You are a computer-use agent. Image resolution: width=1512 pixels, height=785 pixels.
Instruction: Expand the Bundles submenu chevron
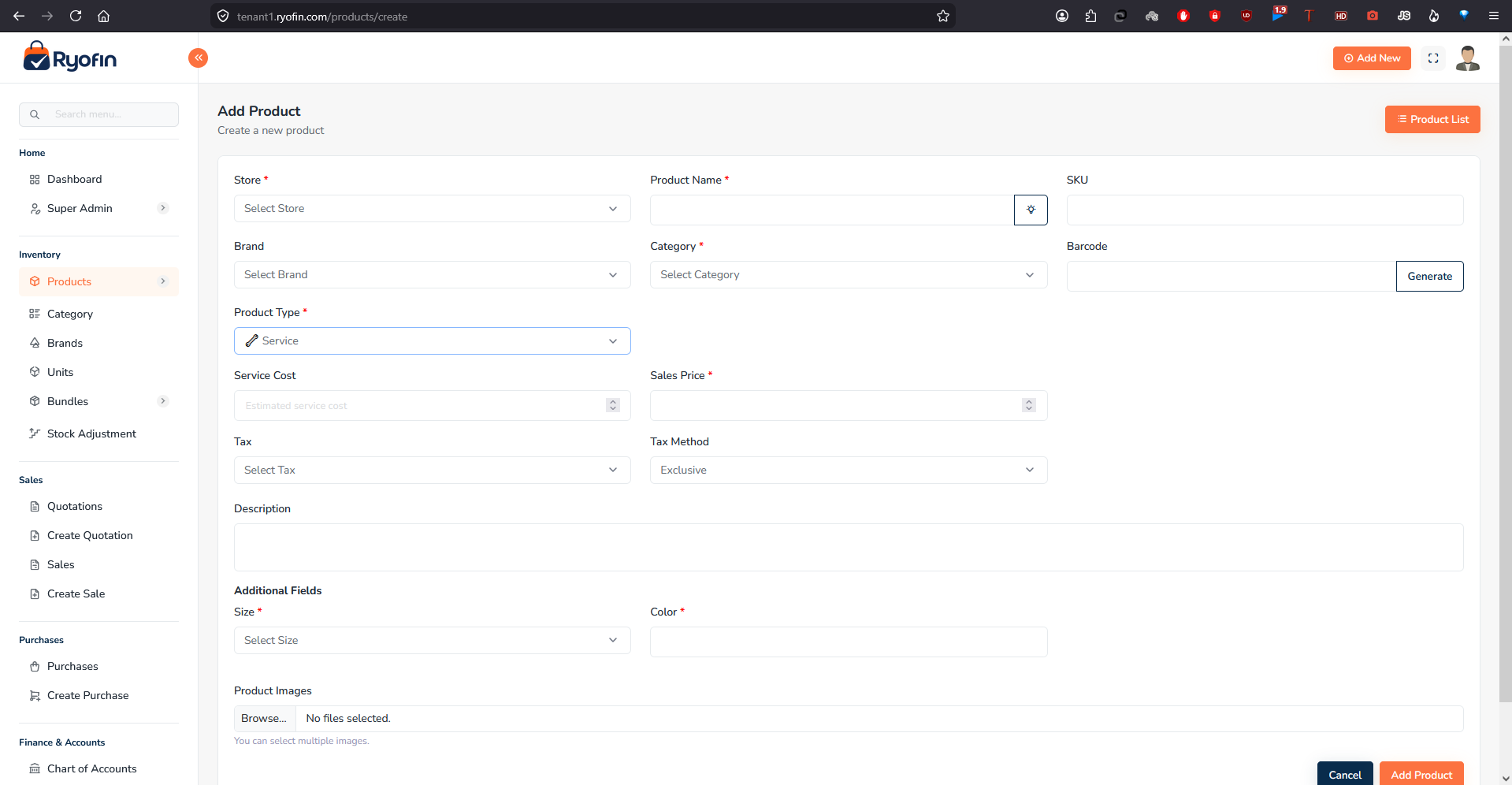click(163, 401)
